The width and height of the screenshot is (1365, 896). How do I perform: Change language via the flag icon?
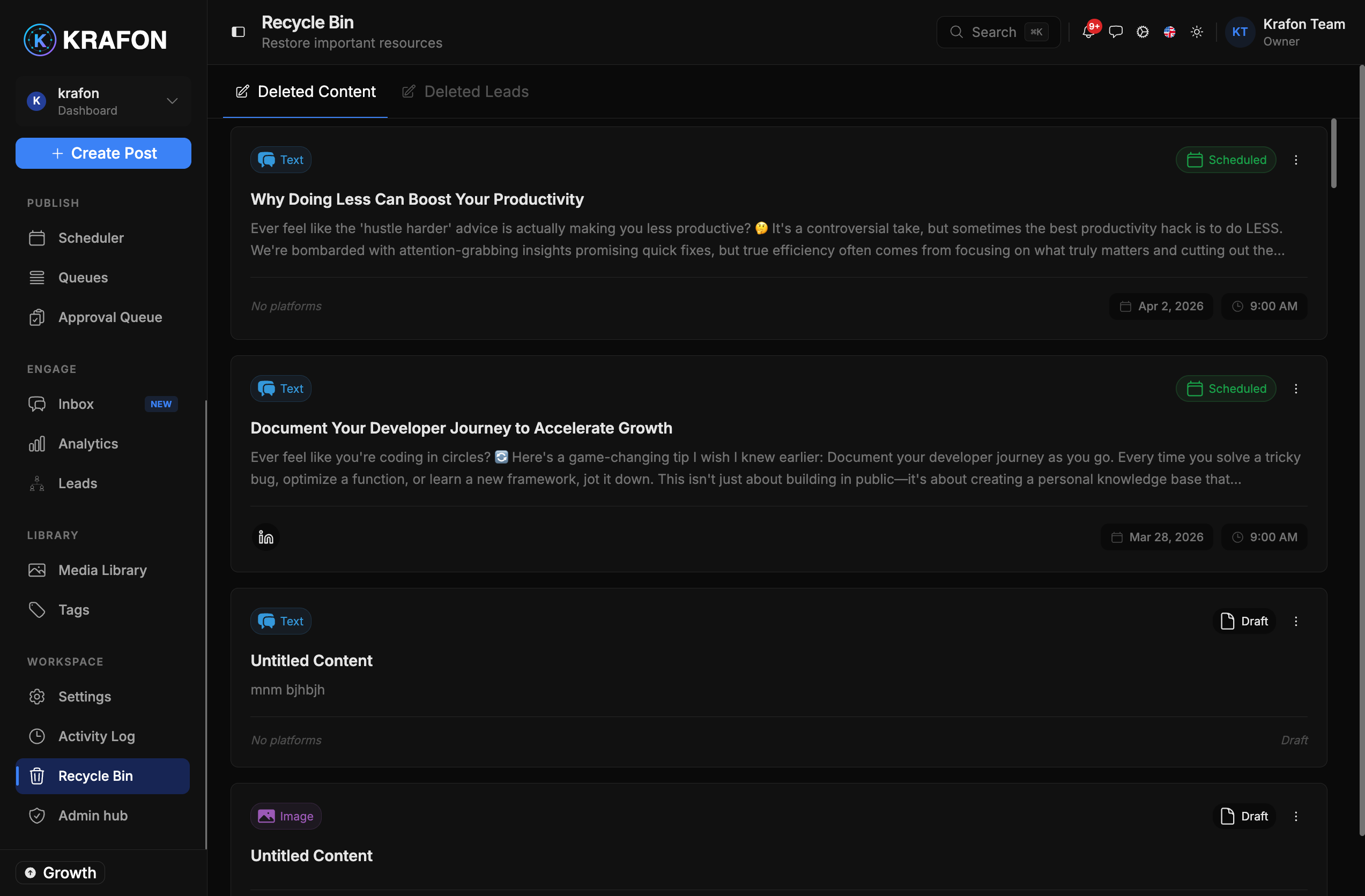1169,32
